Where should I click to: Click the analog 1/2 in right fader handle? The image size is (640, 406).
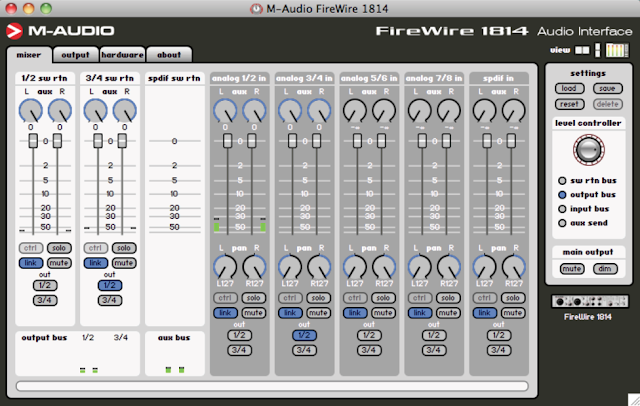click(252, 141)
